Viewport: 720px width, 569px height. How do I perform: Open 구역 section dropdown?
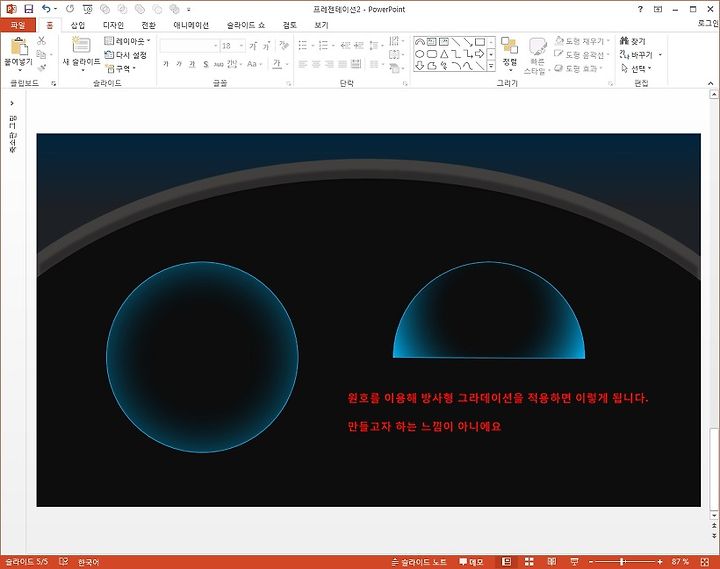click(121, 68)
